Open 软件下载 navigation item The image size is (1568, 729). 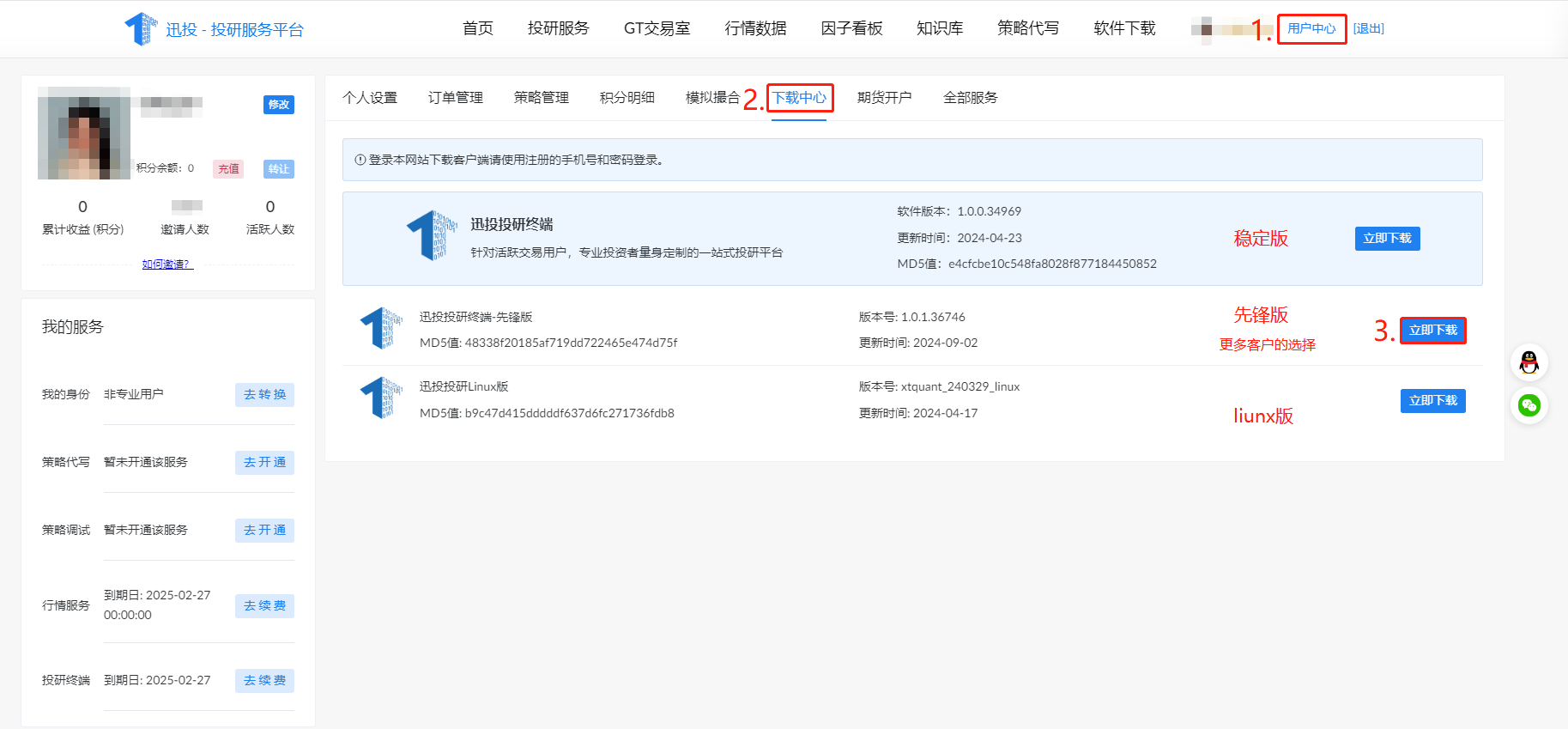pyautogui.click(x=1125, y=28)
